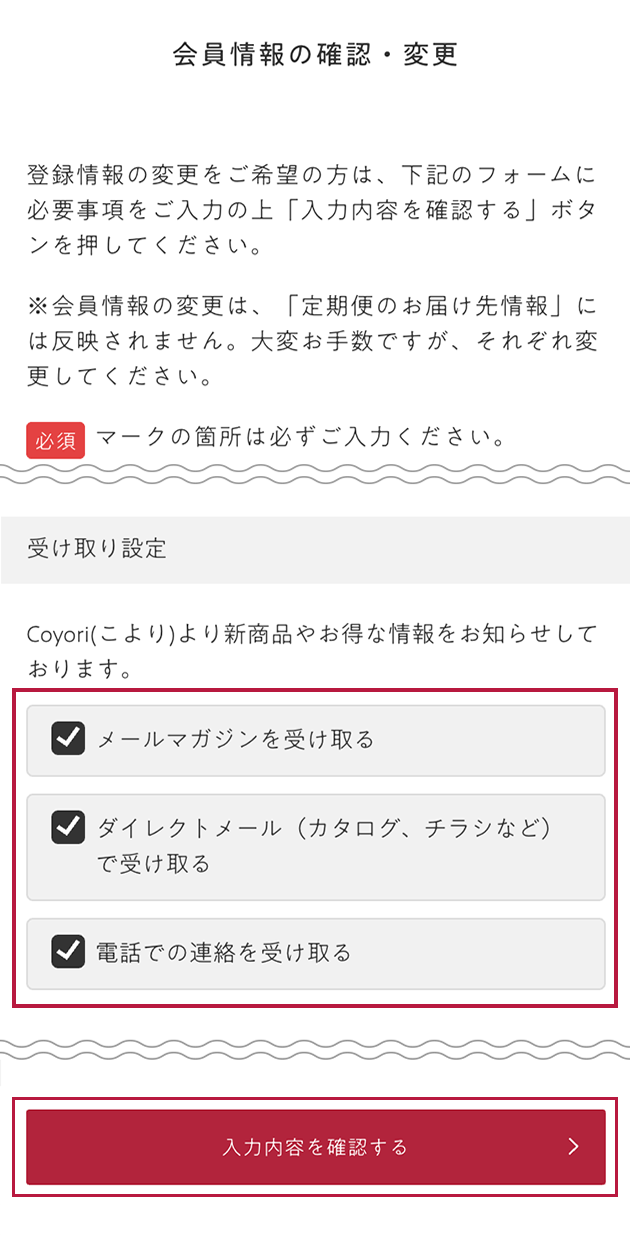The width and height of the screenshot is (630, 1240).
Task: Click the chevron arrow on the confirm button
Action: 573,1147
